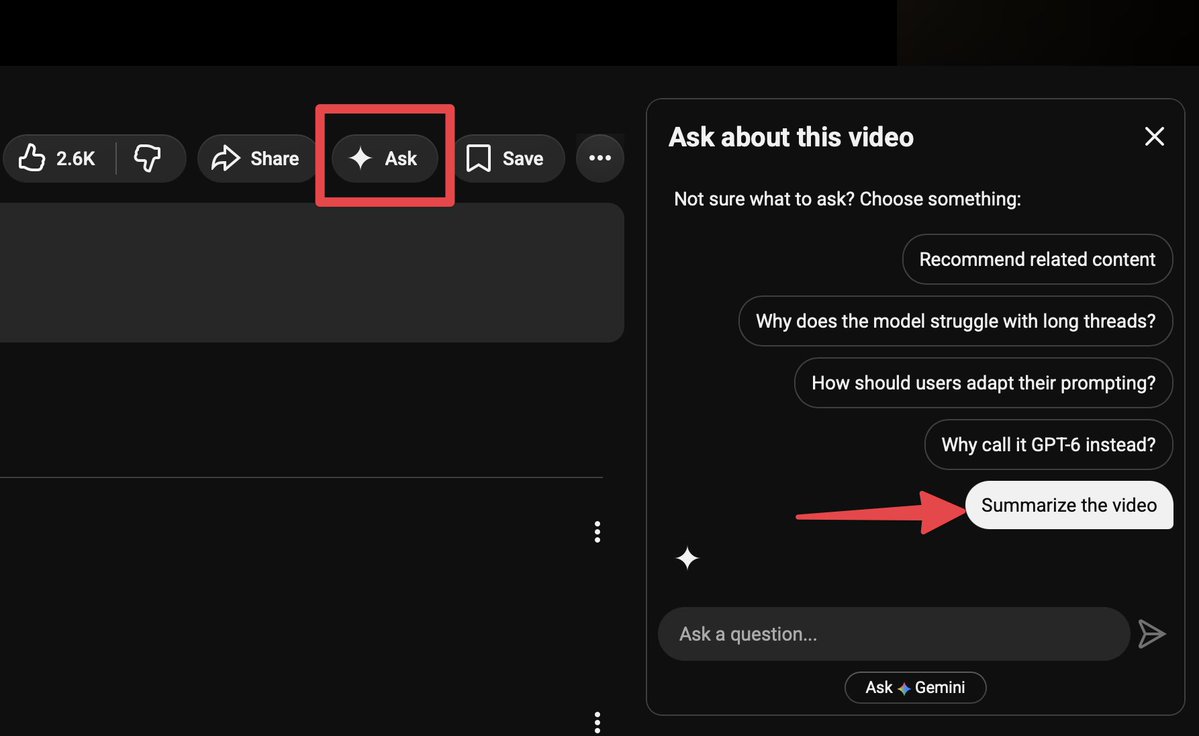
Task: Expand the video description box
Action: click(x=312, y=273)
